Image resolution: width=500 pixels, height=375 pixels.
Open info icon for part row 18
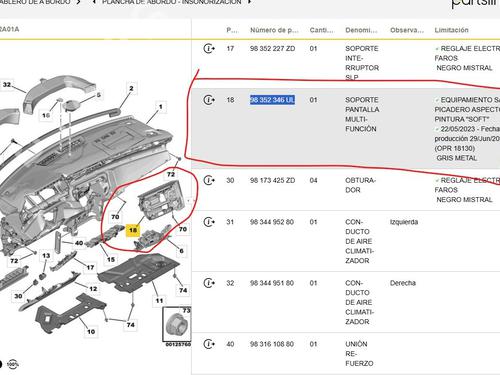pos(209,100)
